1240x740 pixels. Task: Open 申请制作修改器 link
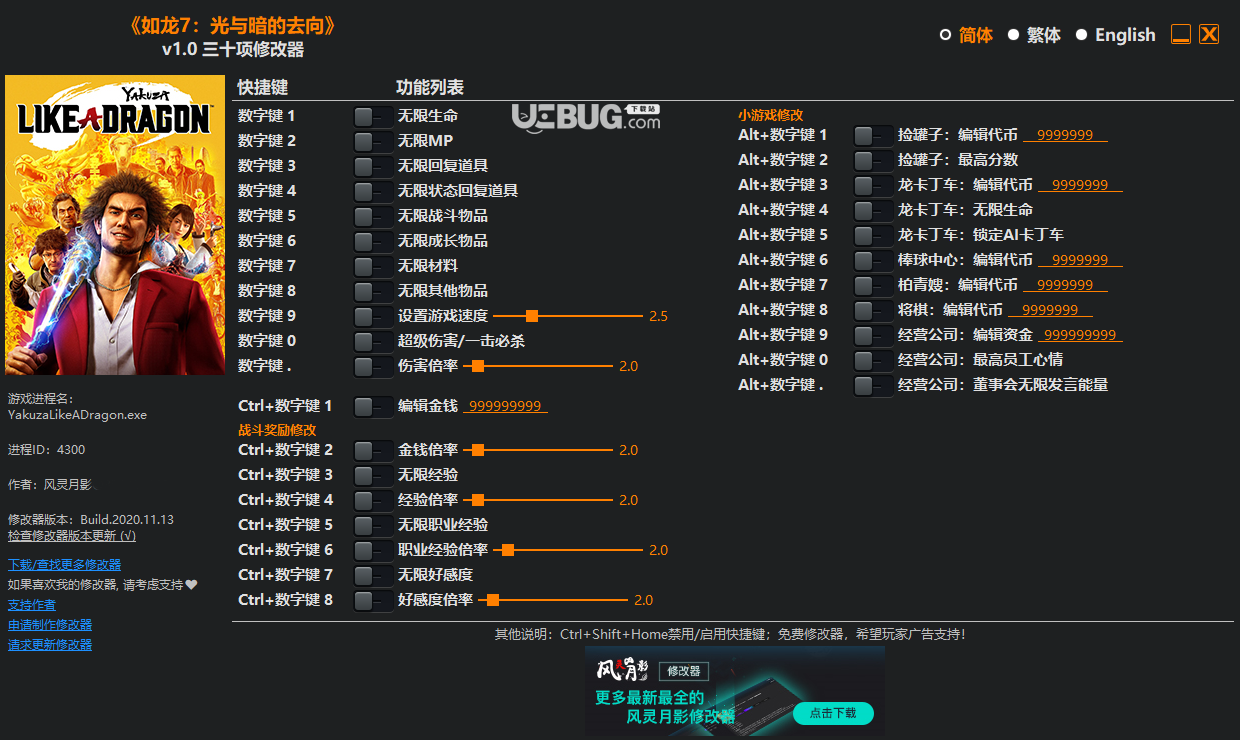tap(50, 625)
